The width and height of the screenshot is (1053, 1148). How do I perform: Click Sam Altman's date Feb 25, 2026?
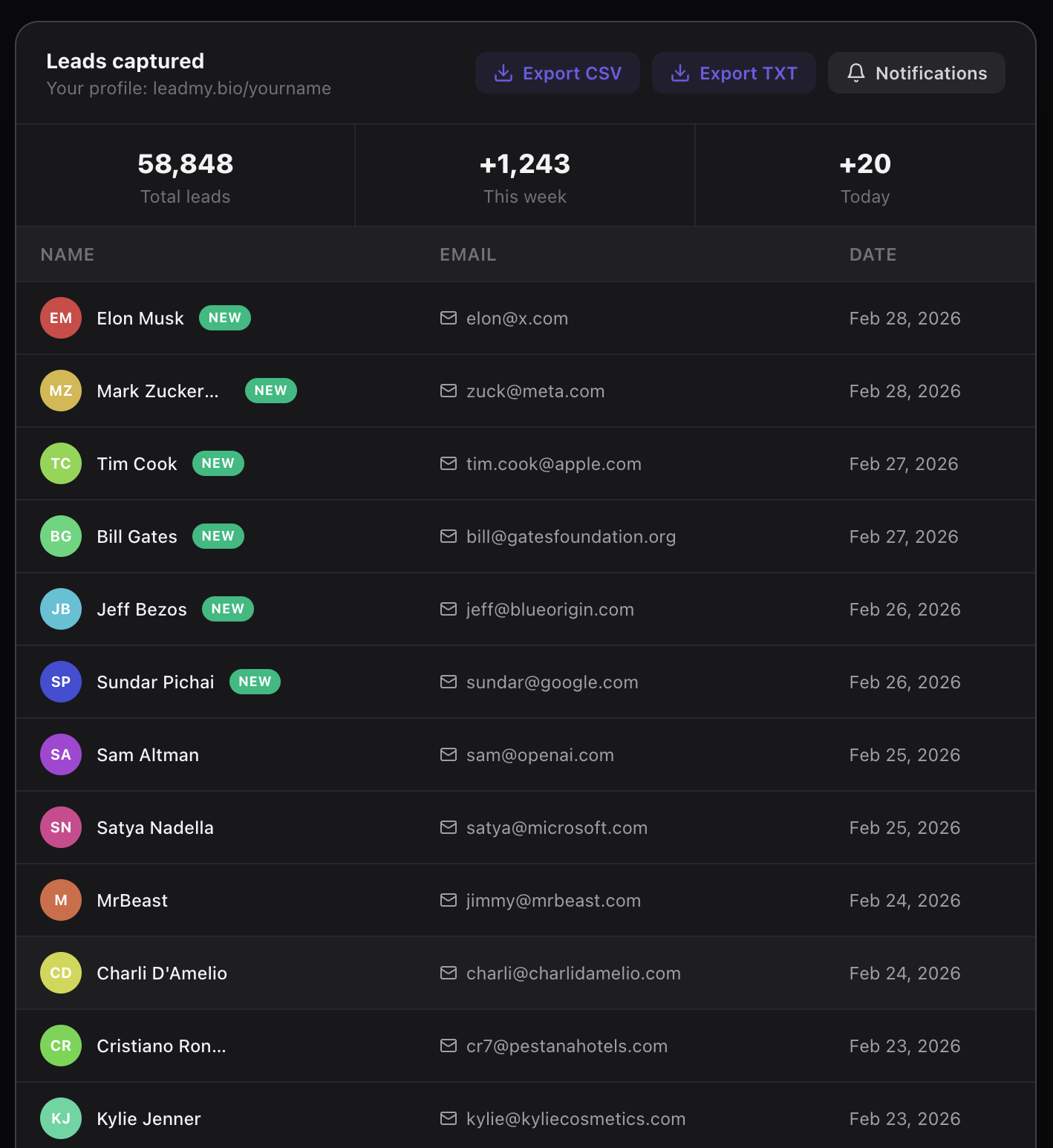pyautogui.click(x=905, y=755)
